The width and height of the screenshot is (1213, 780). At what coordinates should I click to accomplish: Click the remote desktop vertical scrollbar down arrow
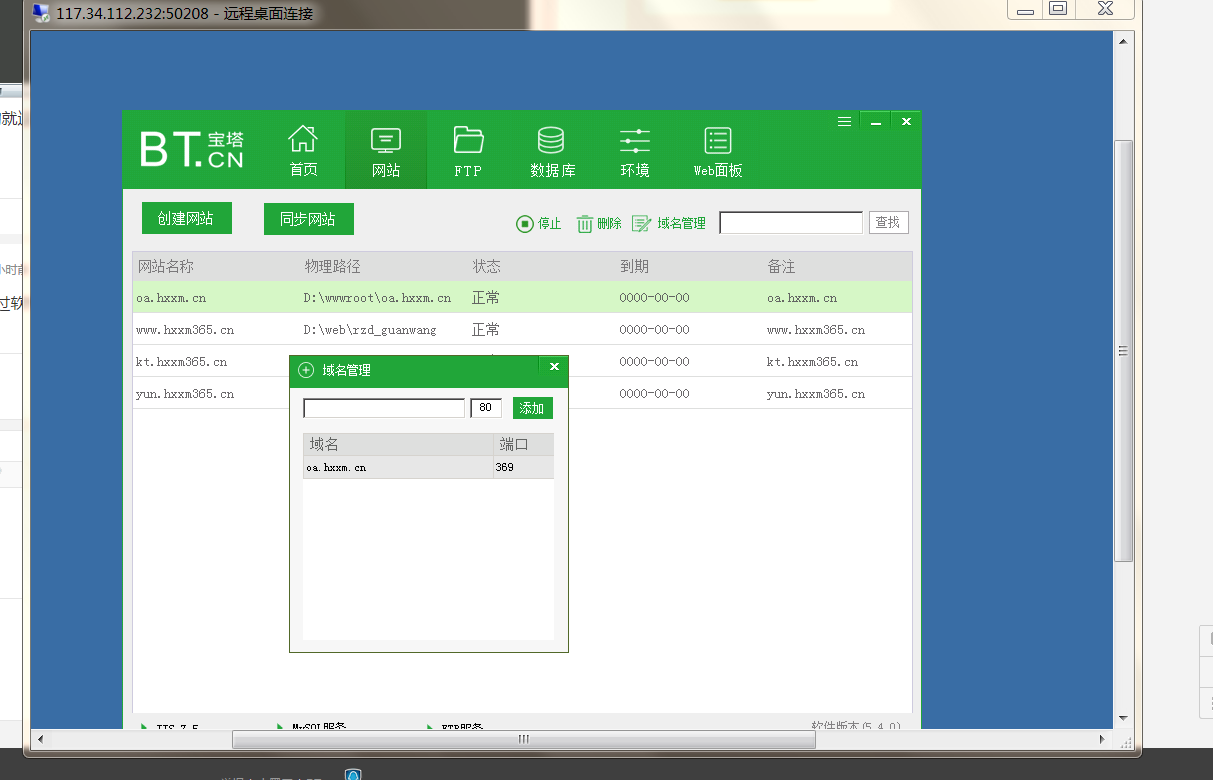(x=1124, y=718)
